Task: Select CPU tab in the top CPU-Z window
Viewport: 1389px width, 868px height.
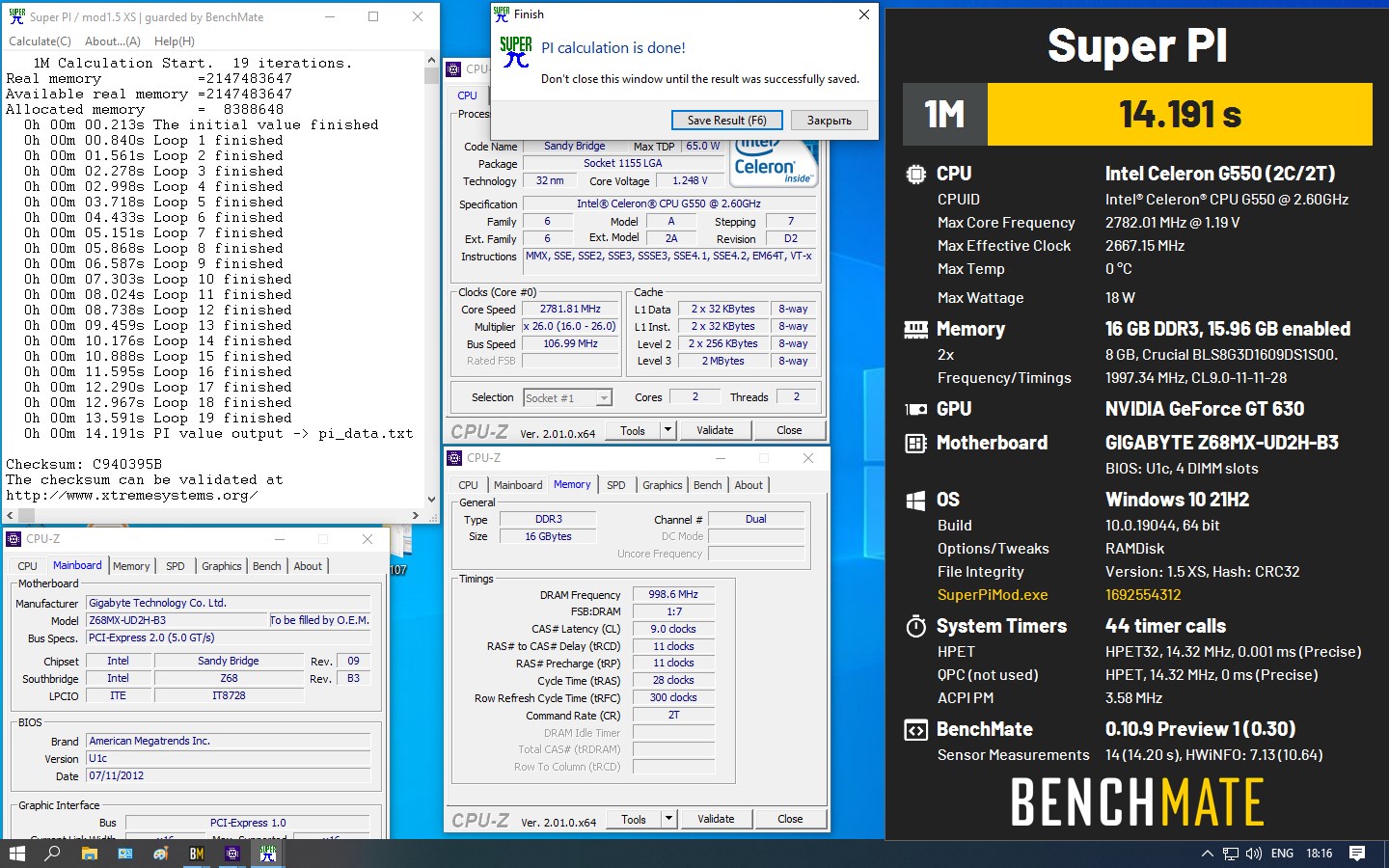Action: pyautogui.click(x=468, y=95)
